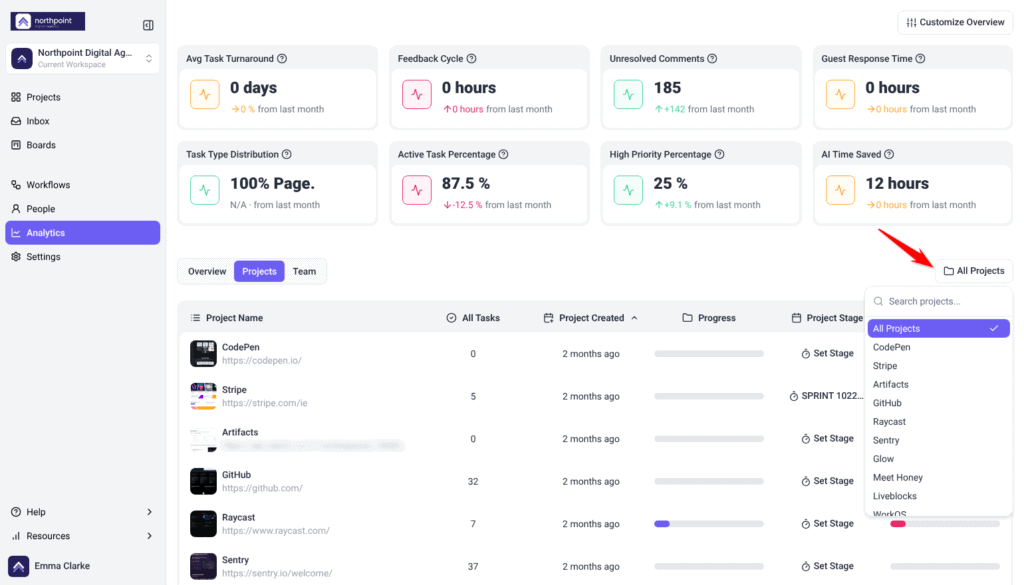Click the Guest Response Time pulse icon
This screenshot has width=1024, height=585.
pos(840,95)
